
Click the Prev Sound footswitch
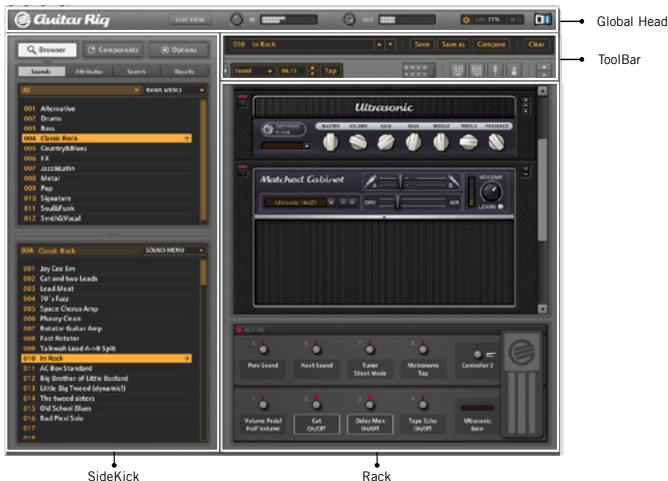[263, 350]
